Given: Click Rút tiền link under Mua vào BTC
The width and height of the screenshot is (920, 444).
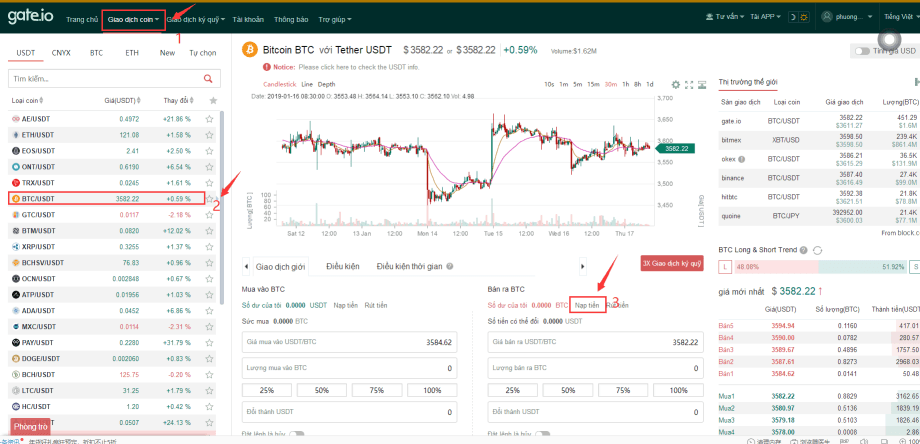Looking at the screenshot, I should point(376,305).
